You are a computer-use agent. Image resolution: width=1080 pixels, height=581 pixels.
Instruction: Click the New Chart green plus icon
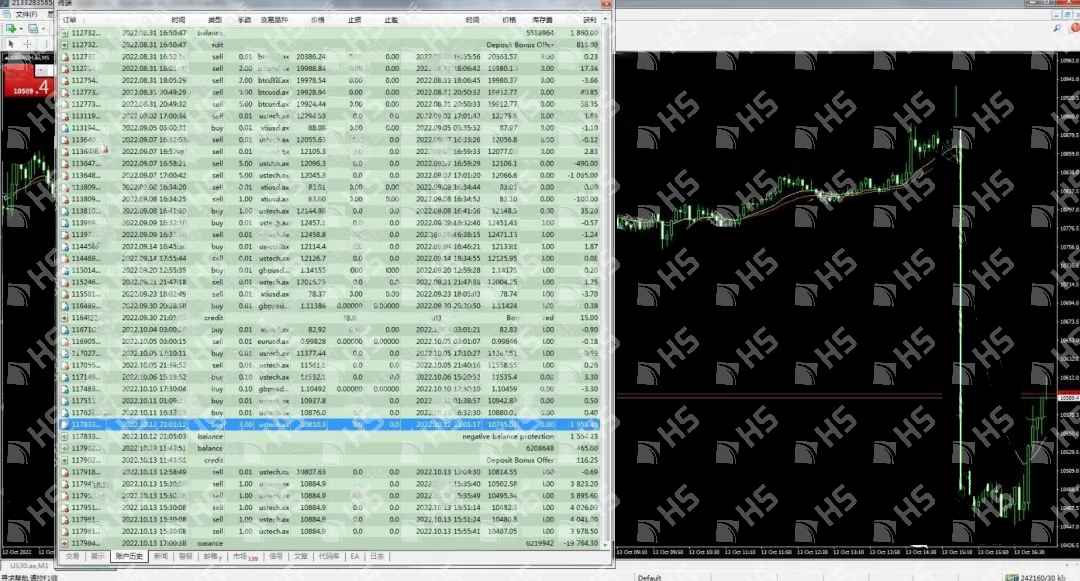click(x=11, y=28)
